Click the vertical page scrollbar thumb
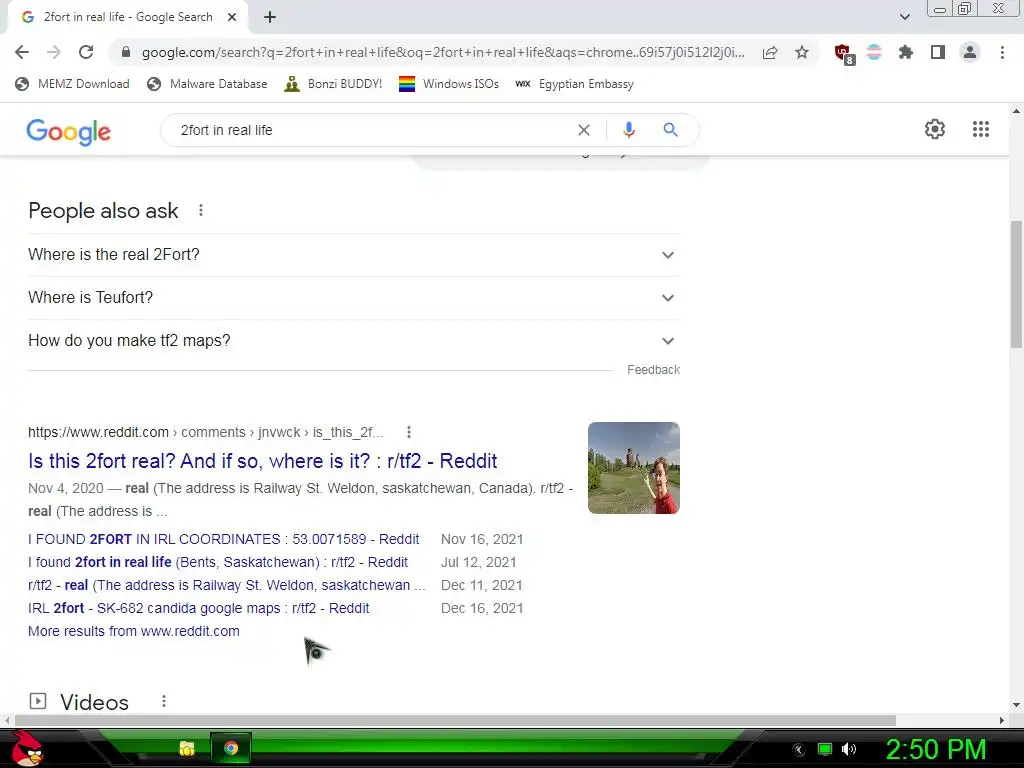 point(1016,285)
